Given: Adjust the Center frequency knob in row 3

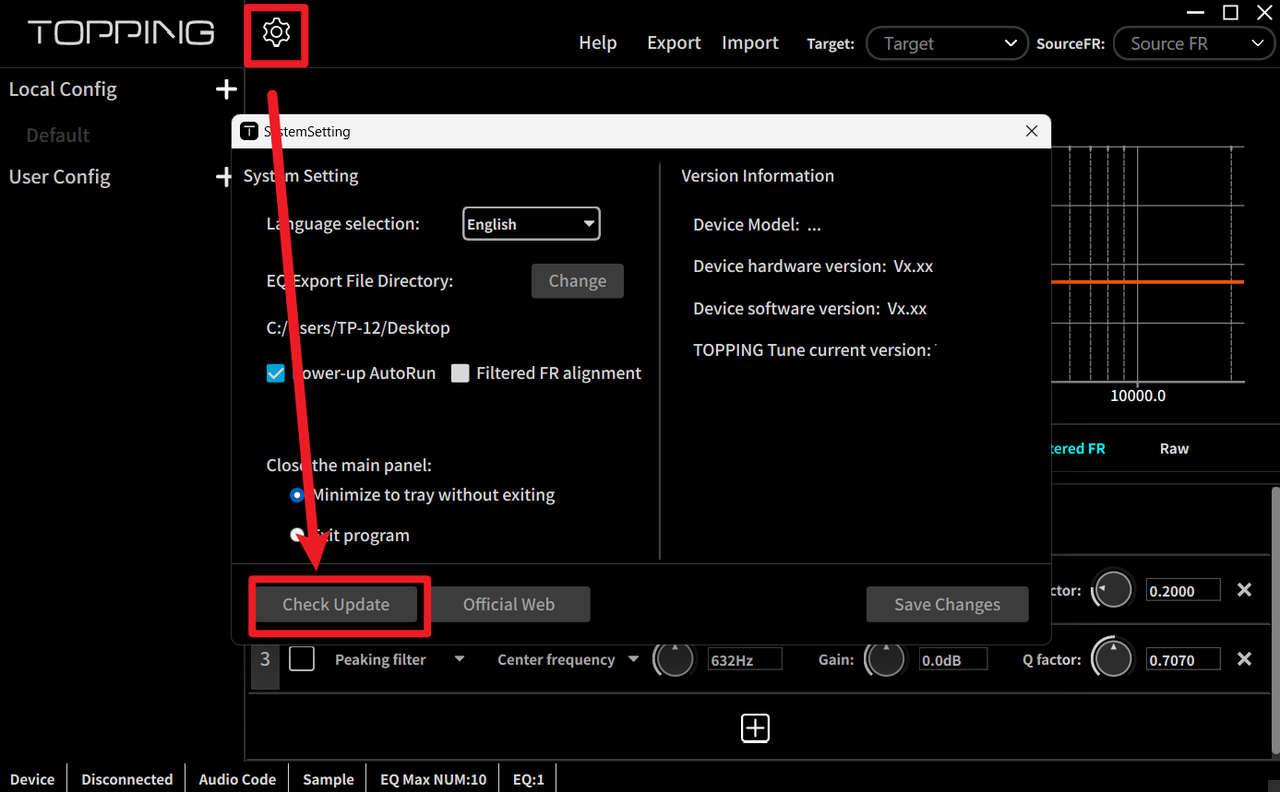Looking at the screenshot, I should click(674, 659).
